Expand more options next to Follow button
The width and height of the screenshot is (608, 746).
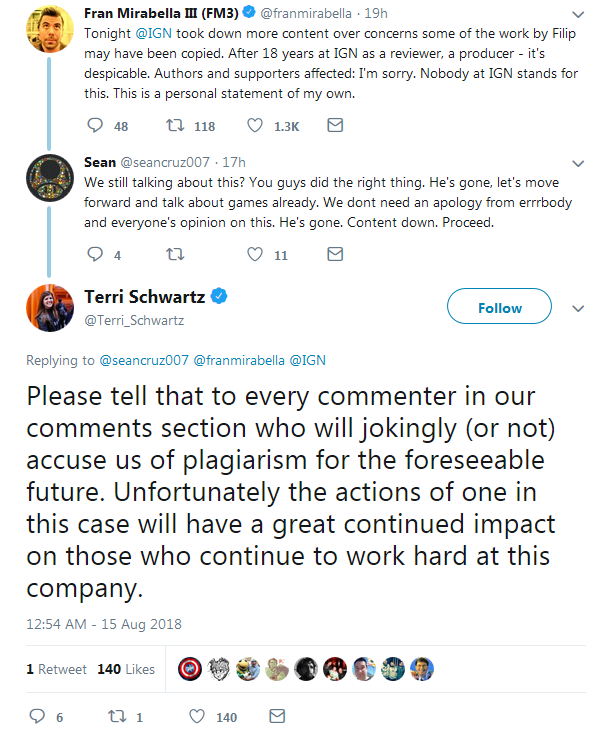coord(578,309)
